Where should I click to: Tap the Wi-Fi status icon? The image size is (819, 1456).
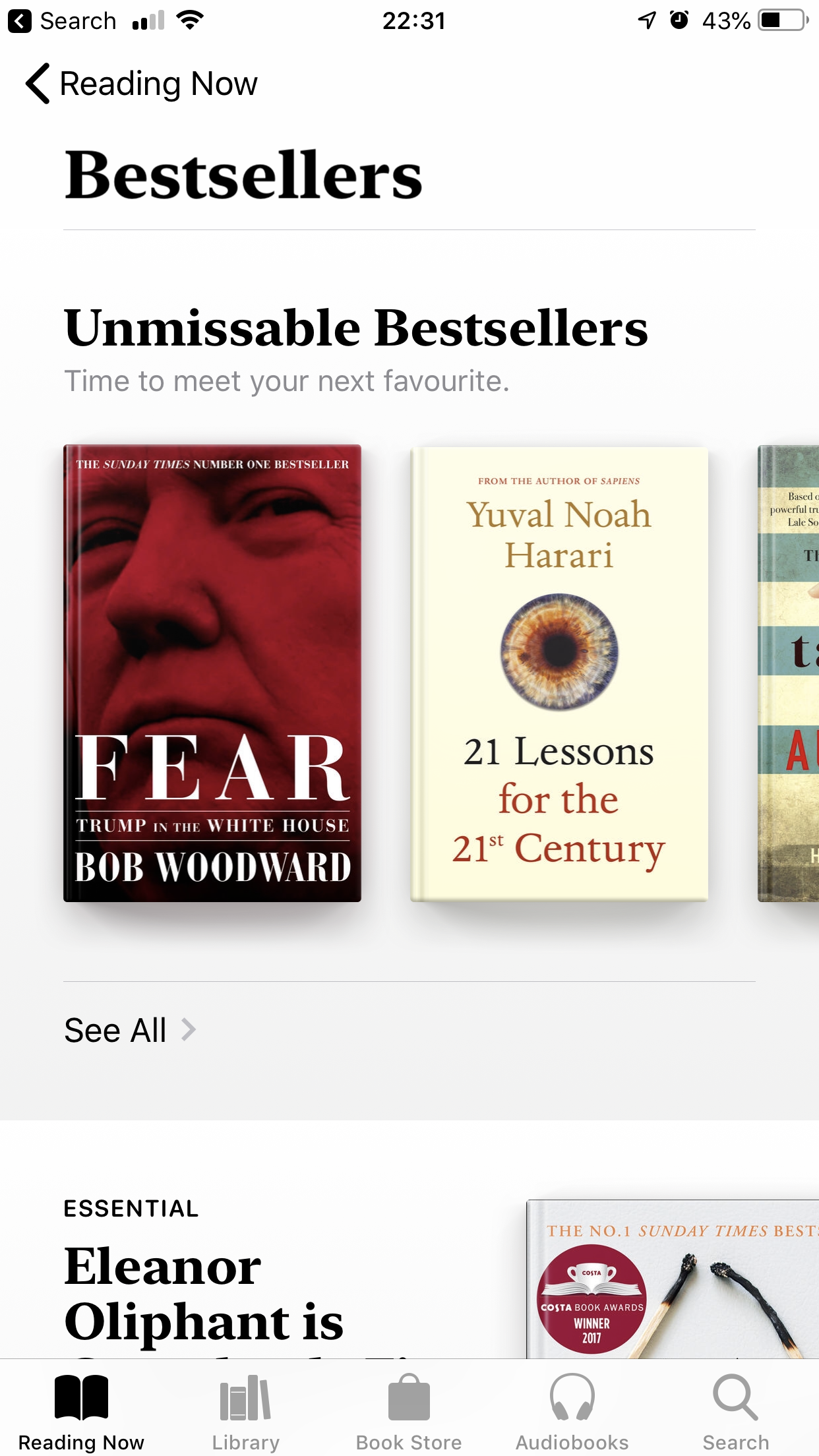click(x=190, y=20)
